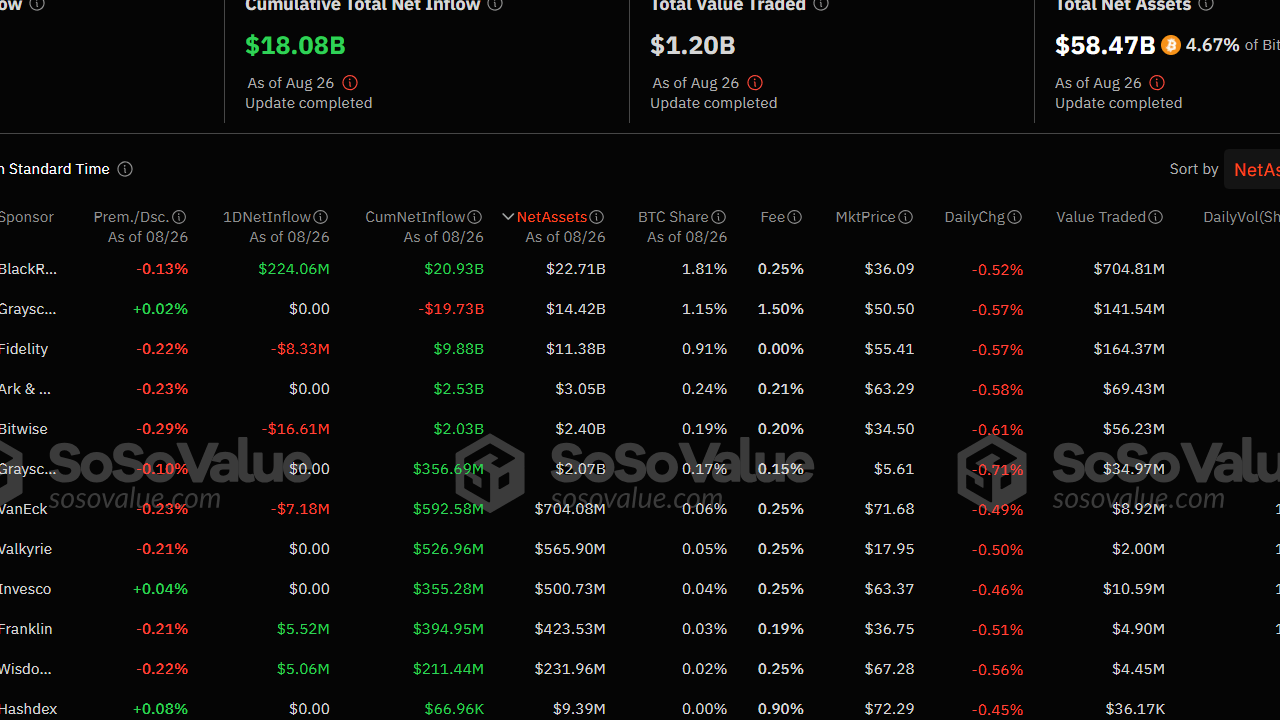Click +0.04% Invesco premium cell
The height and width of the screenshot is (720, 1280).
[x=160, y=589]
